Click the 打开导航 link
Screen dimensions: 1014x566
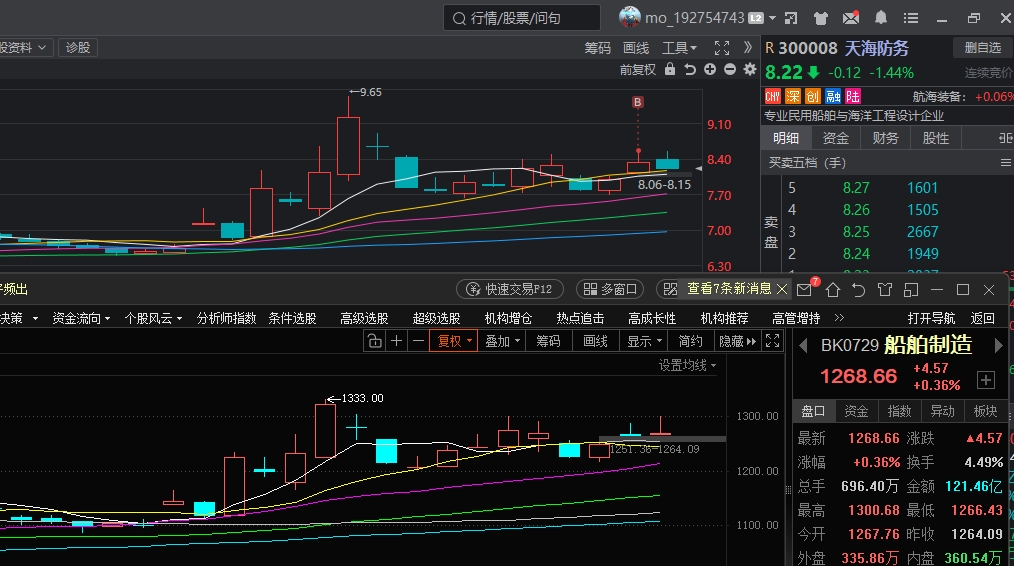coord(931,318)
